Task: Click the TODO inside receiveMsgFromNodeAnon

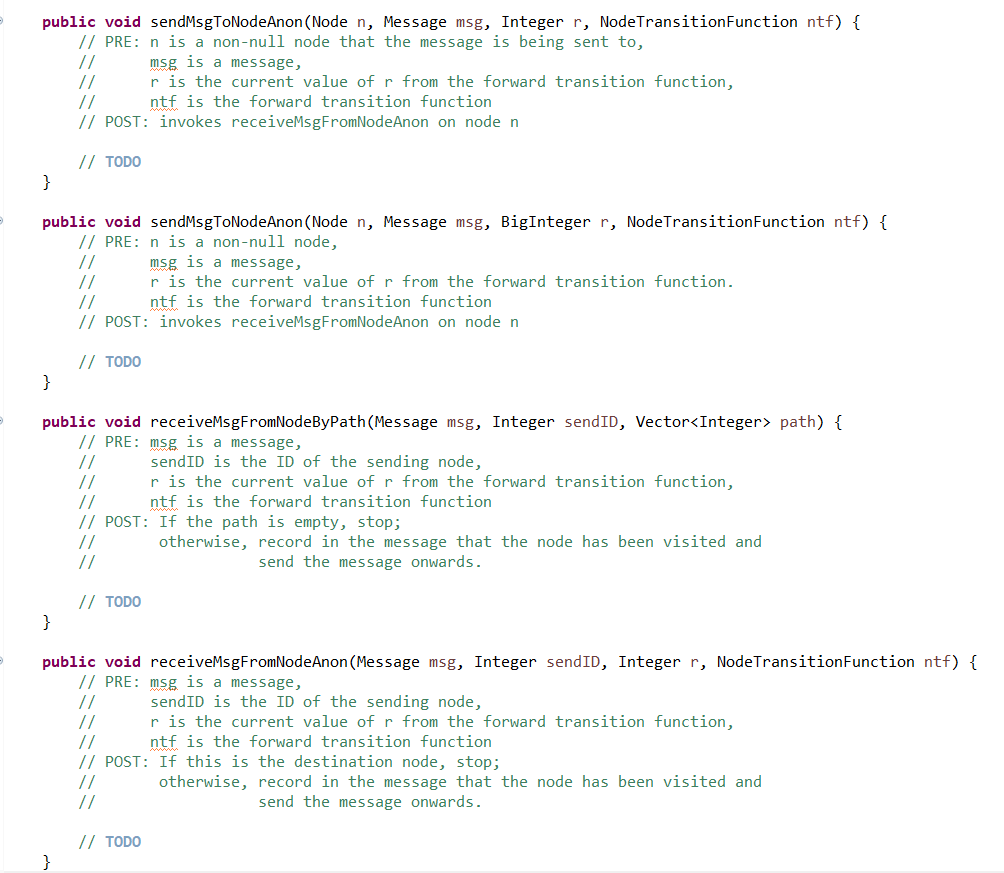Action: pos(123,841)
